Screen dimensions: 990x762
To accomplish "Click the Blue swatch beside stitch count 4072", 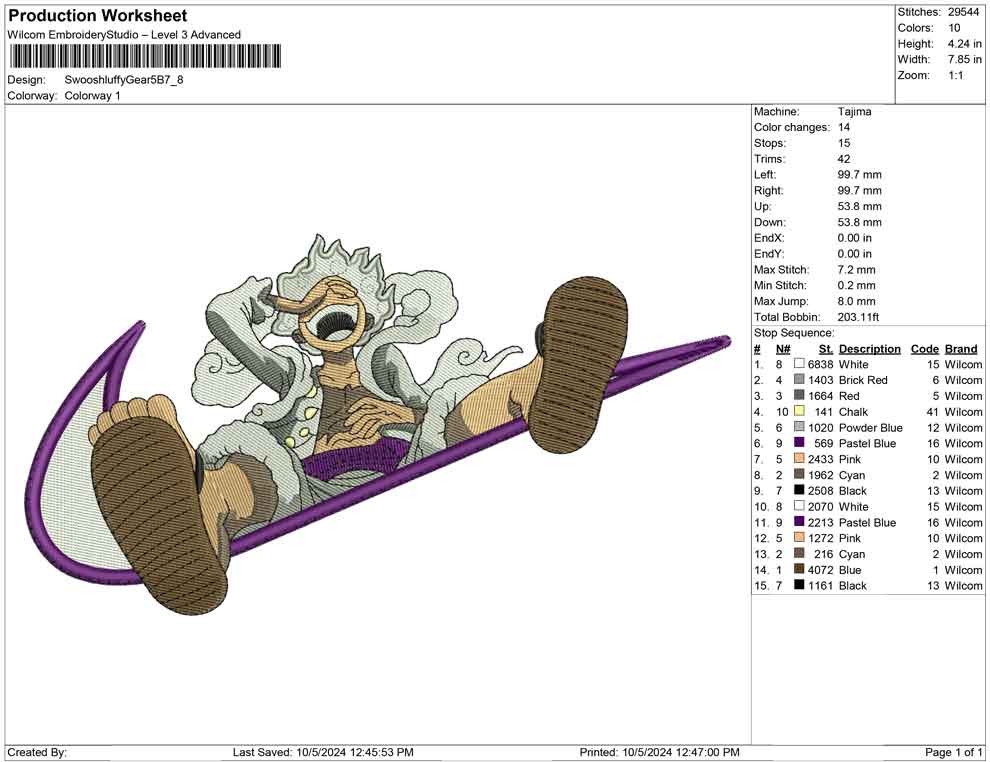I will (x=799, y=569).
